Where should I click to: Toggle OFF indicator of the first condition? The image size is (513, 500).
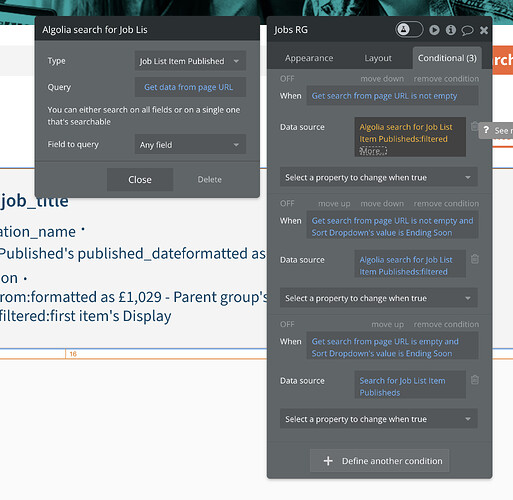[287, 79]
